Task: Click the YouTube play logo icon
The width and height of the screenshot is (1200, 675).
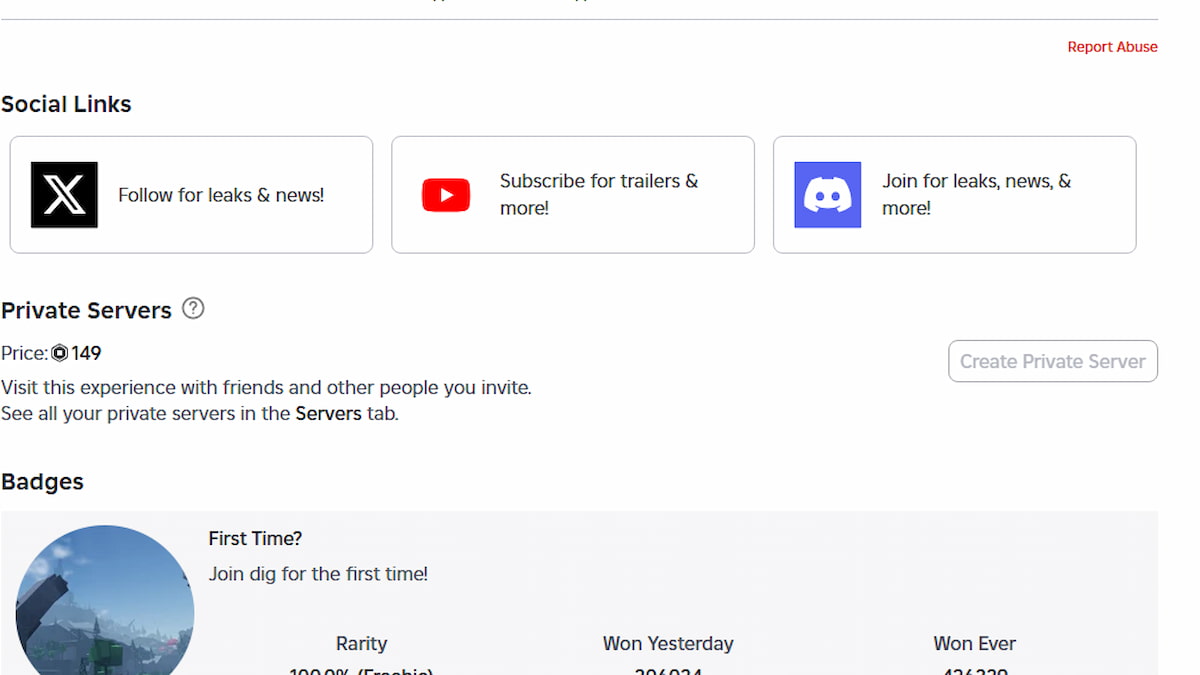Action: point(446,195)
